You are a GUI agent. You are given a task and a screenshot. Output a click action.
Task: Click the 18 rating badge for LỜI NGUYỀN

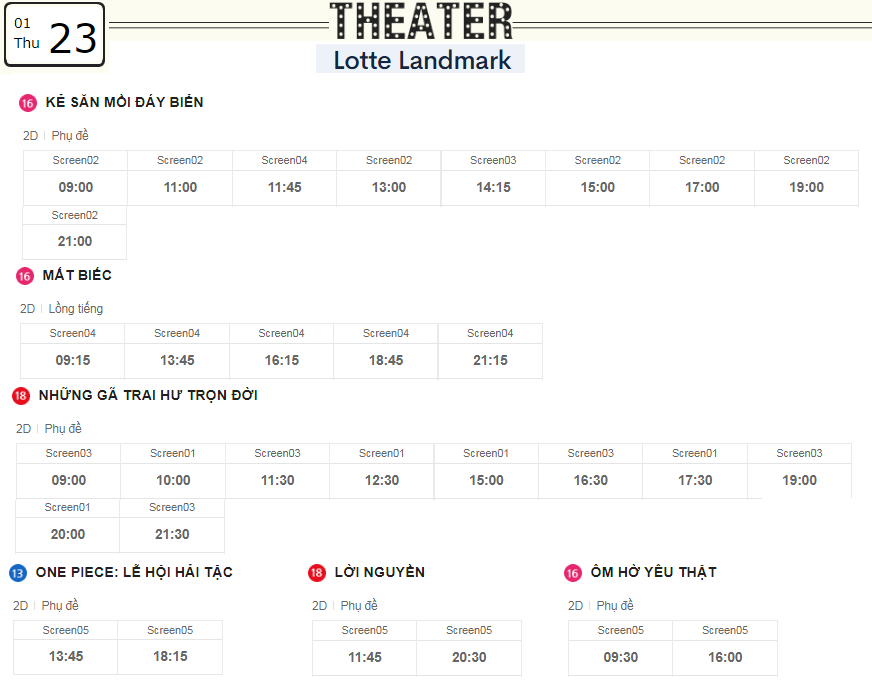(317, 573)
